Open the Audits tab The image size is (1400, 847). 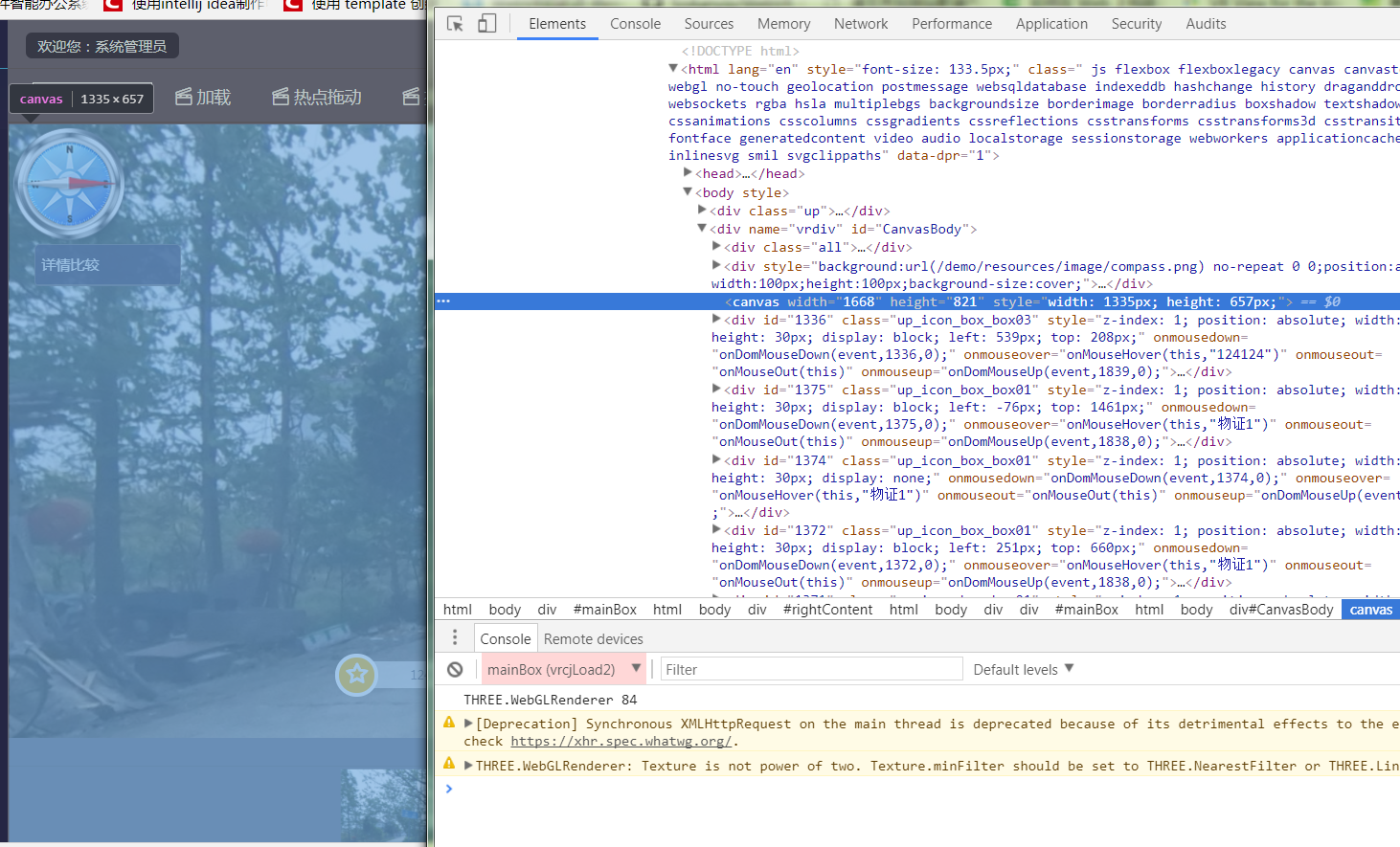click(x=1206, y=24)
